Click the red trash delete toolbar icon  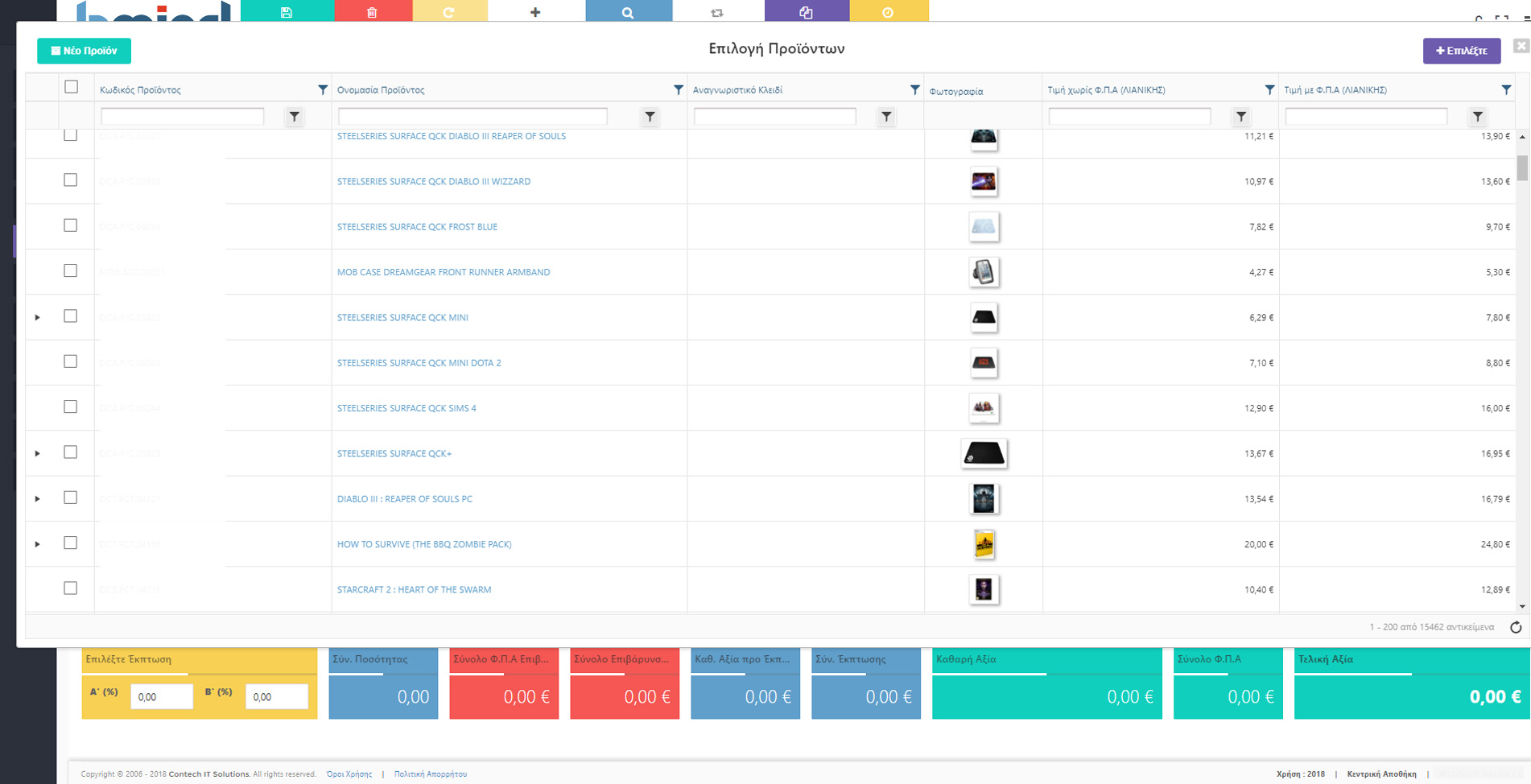click(372, 11)
